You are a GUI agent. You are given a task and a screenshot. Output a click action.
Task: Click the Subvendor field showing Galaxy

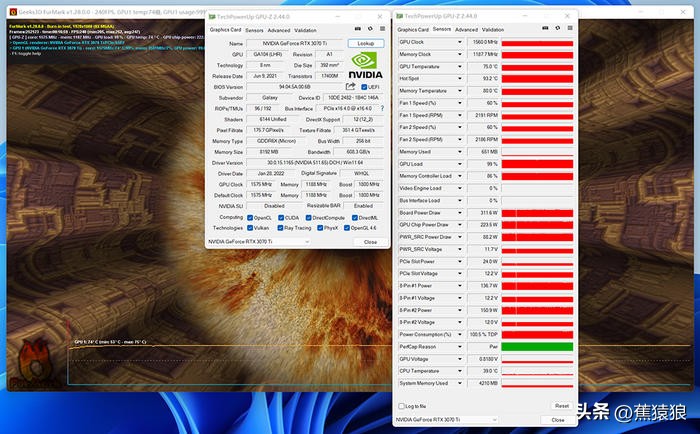point(270,97)
